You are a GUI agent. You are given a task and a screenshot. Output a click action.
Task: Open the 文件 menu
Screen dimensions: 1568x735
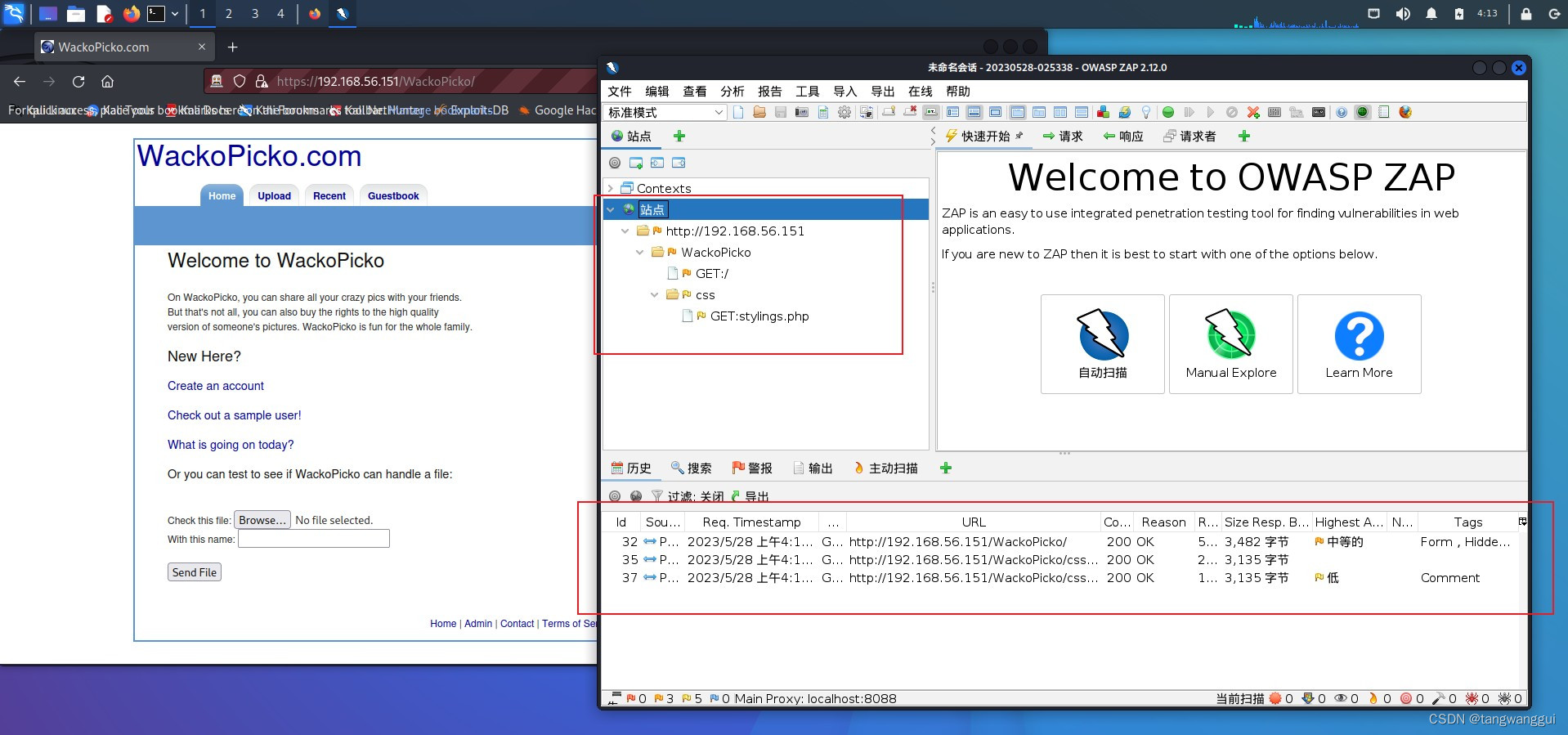click(620, 91)
